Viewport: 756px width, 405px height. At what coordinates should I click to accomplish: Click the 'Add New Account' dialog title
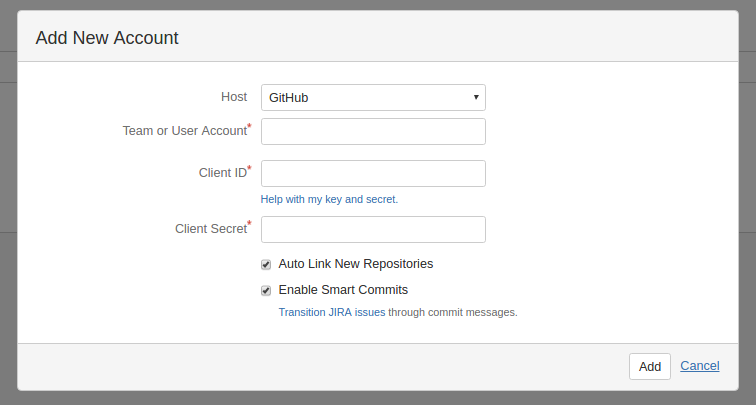107,38
